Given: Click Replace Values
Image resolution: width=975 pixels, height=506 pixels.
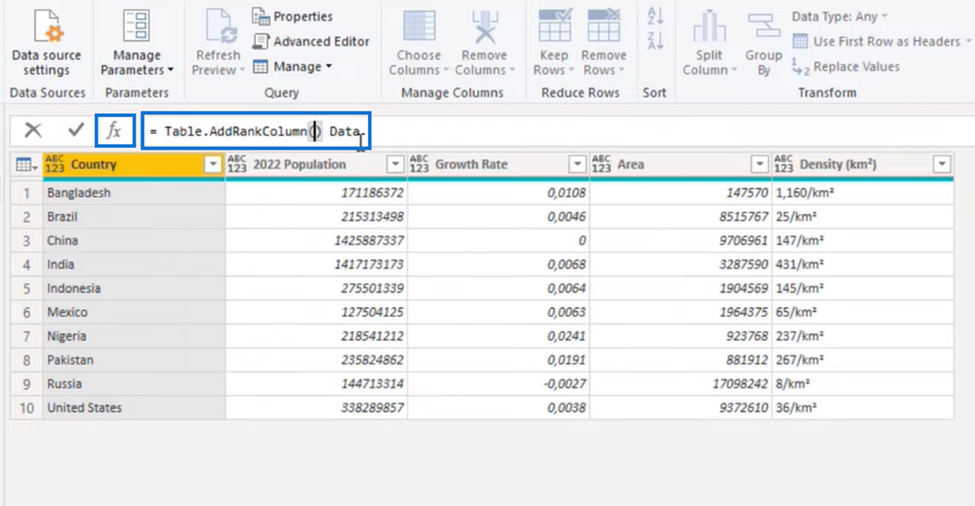Looking at the screenshot, I should 846,67.
